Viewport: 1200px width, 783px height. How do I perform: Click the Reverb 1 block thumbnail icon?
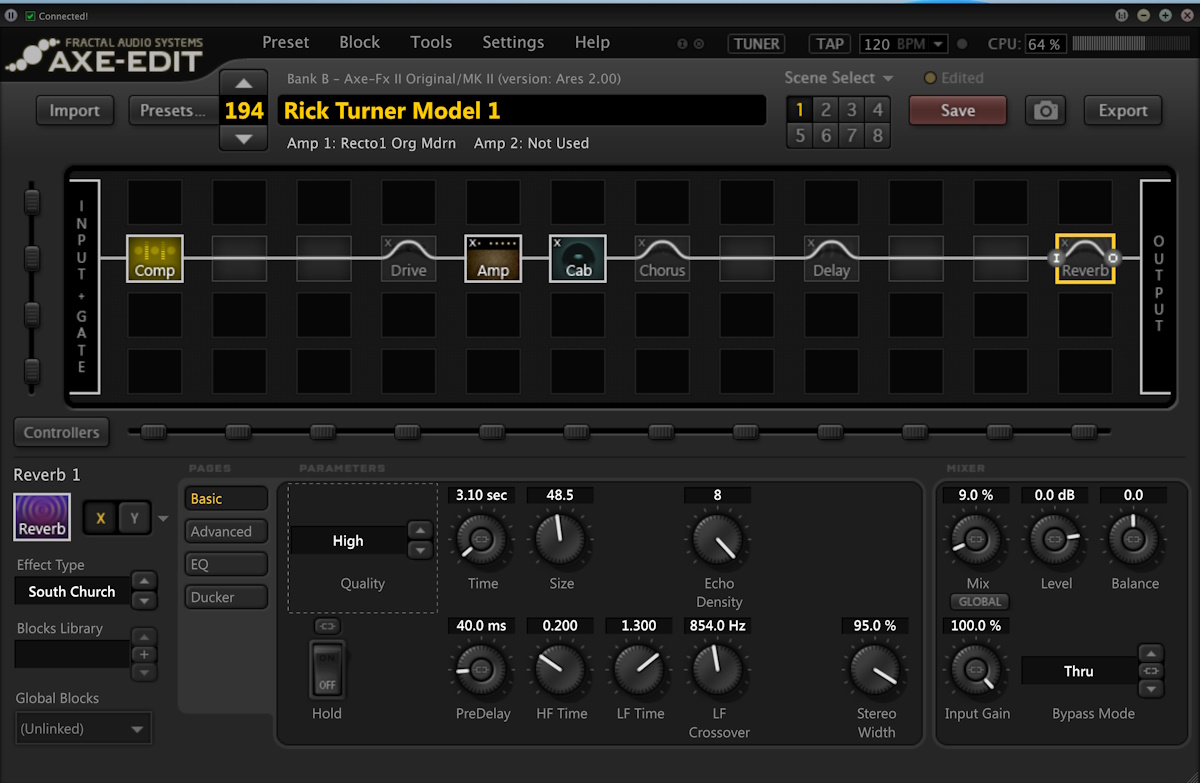click(x=42, y=517)
